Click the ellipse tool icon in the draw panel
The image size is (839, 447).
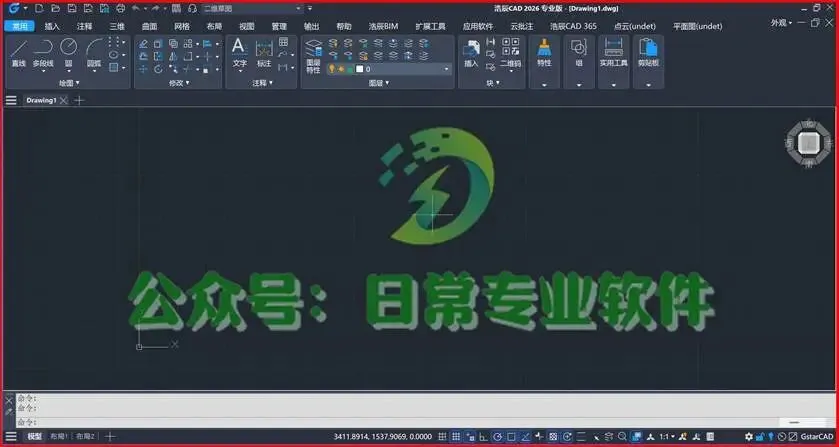(x=113, y=55)
